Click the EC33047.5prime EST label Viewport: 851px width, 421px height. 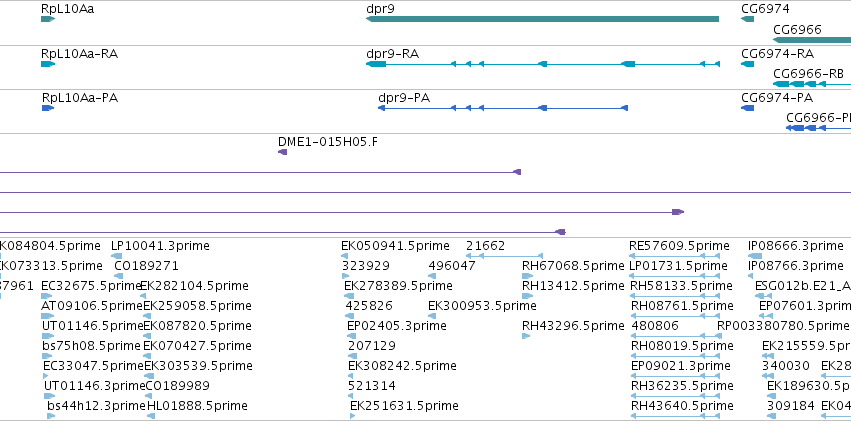(93, 366)
